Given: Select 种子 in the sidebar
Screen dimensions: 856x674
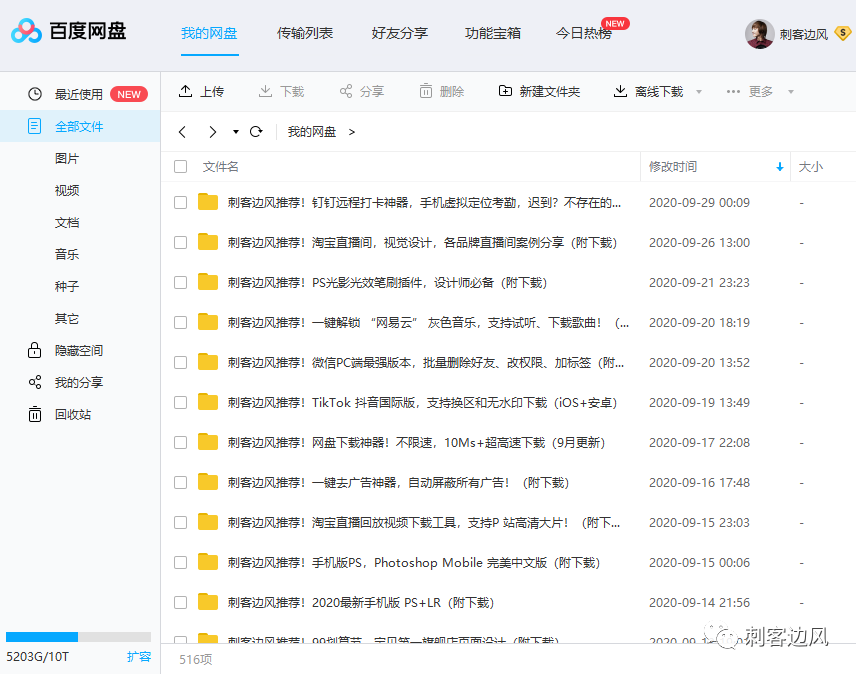Looking at the screenshot, I should tap(67, 287).
